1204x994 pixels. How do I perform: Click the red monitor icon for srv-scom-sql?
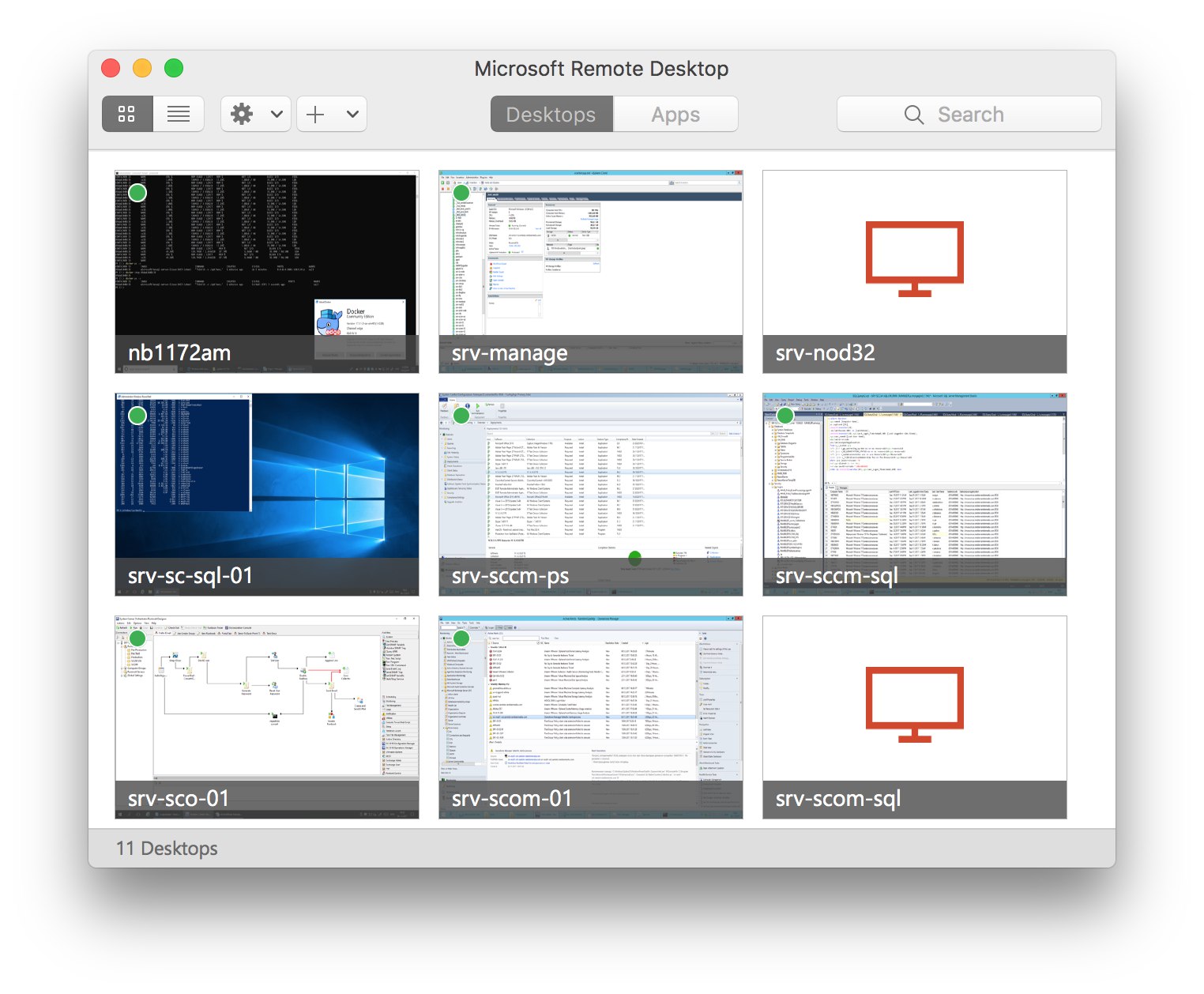click(x=915, y=705)
